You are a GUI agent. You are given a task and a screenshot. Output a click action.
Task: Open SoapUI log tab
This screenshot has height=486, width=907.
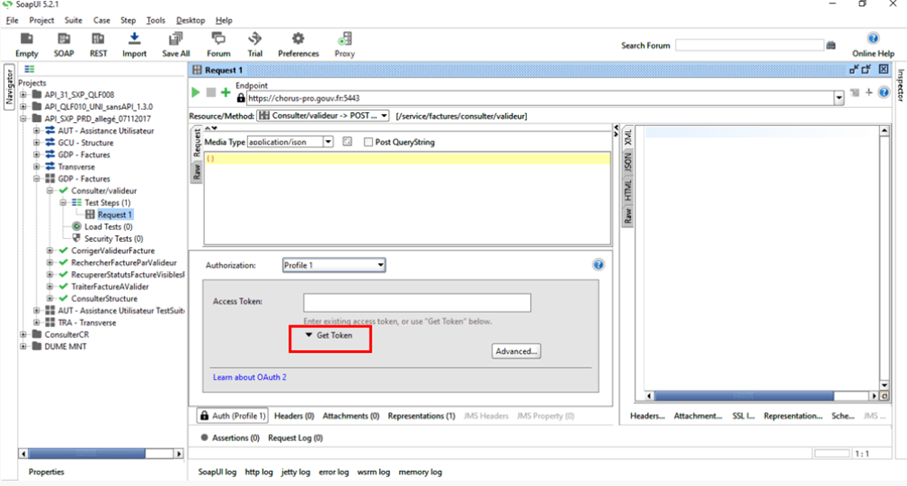point(217,472)
